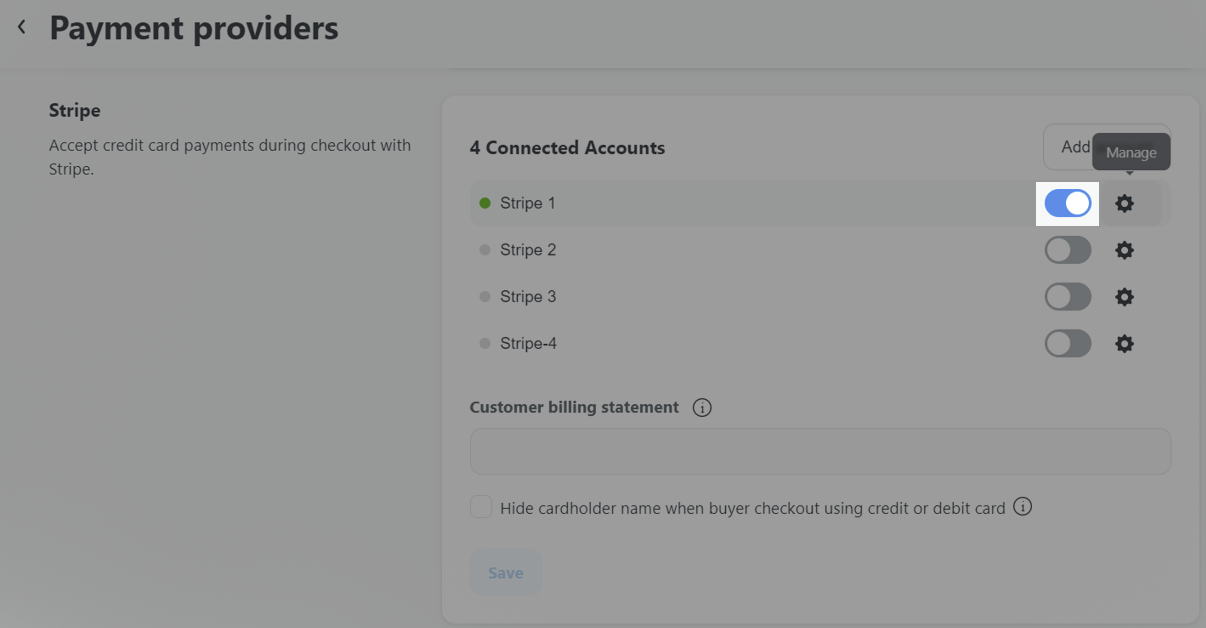This screenshot has width=1206, height=628.
Task: Enable the Stripe 2 account toggle
Action: 1068,250
